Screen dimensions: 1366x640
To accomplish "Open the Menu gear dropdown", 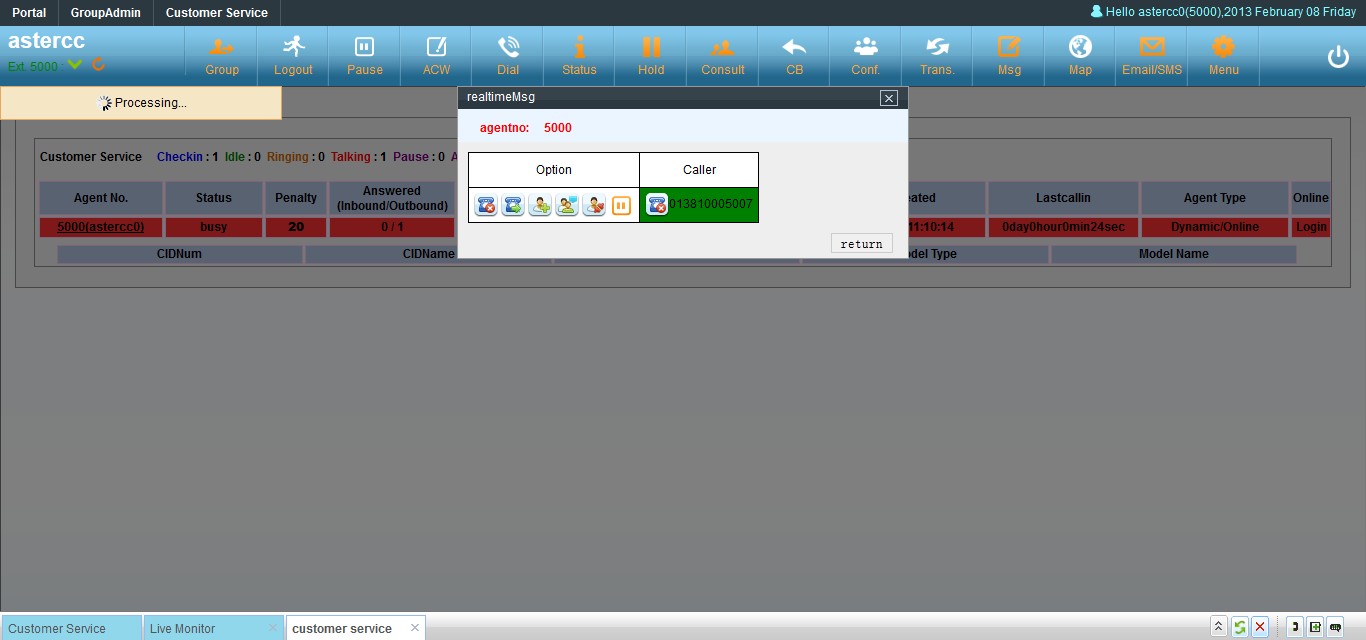I will pos(1223,56).
